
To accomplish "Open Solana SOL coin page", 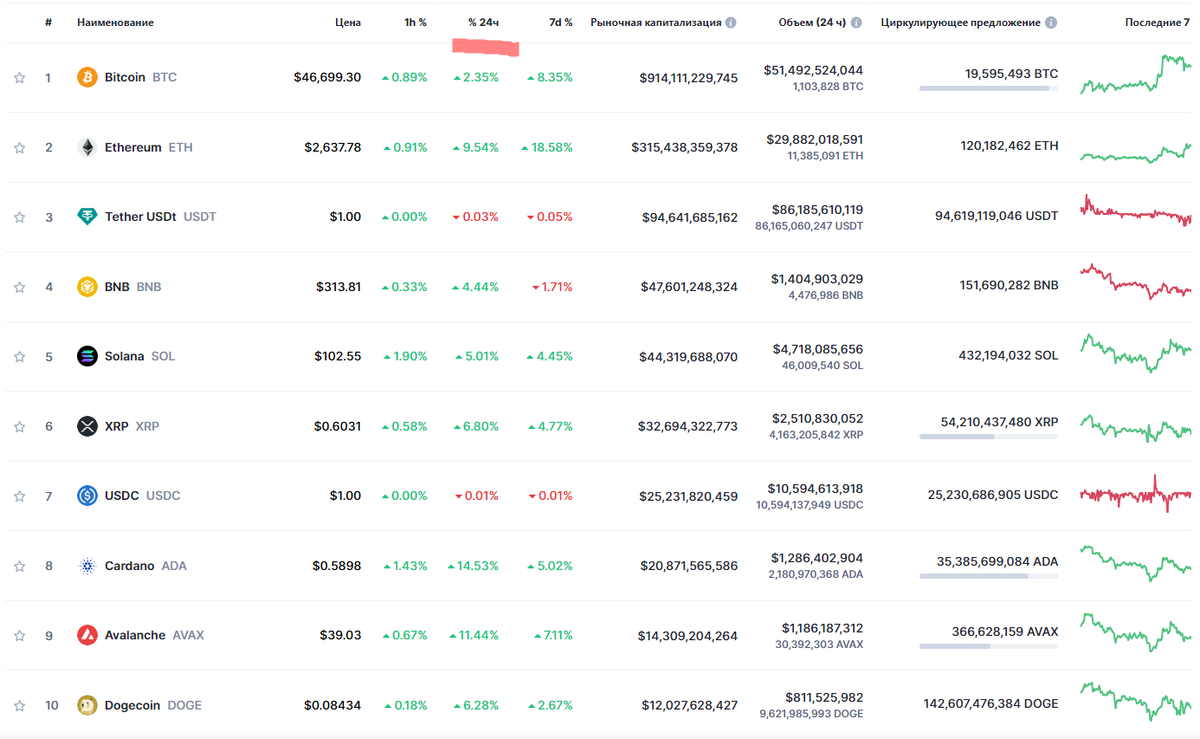I will point(140,356).
